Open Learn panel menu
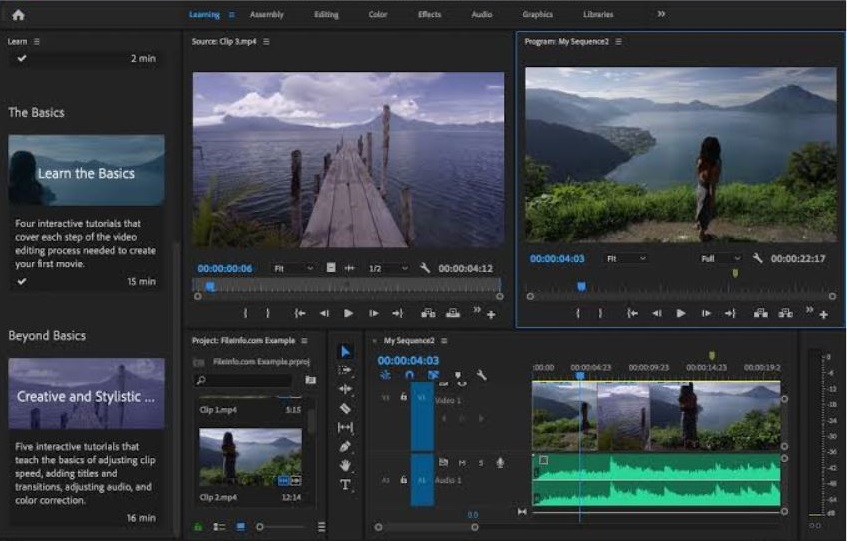 [37, 42]
